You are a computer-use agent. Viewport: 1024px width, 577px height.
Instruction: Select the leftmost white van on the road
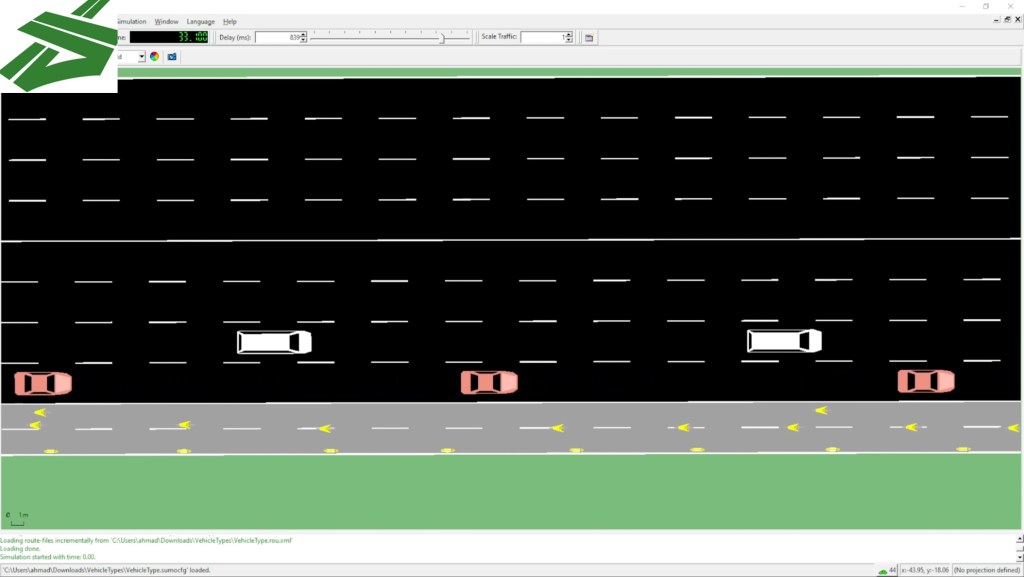point(274,342)
